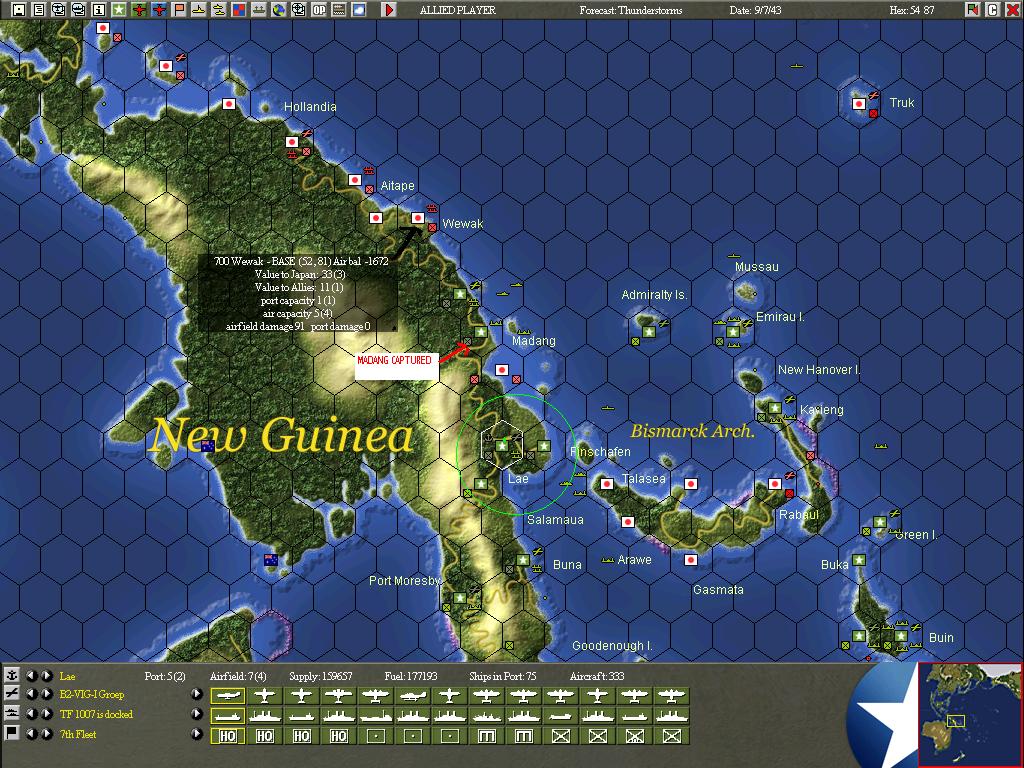
Task: Click the Japanese base flag at Truk
Action: pyautogui.click(x=859, y=103)
